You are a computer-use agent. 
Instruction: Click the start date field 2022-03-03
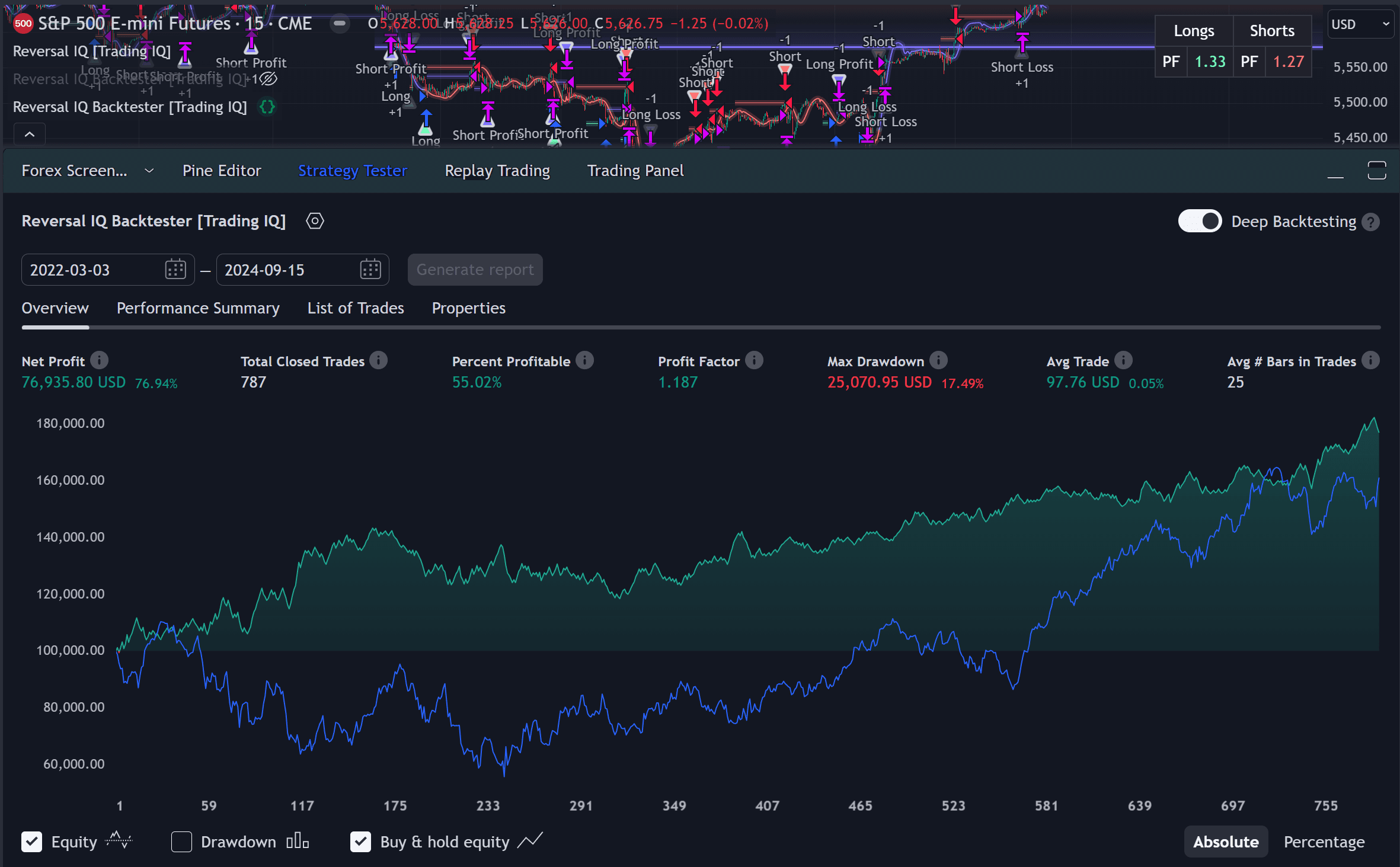click(x=108, y=270)
